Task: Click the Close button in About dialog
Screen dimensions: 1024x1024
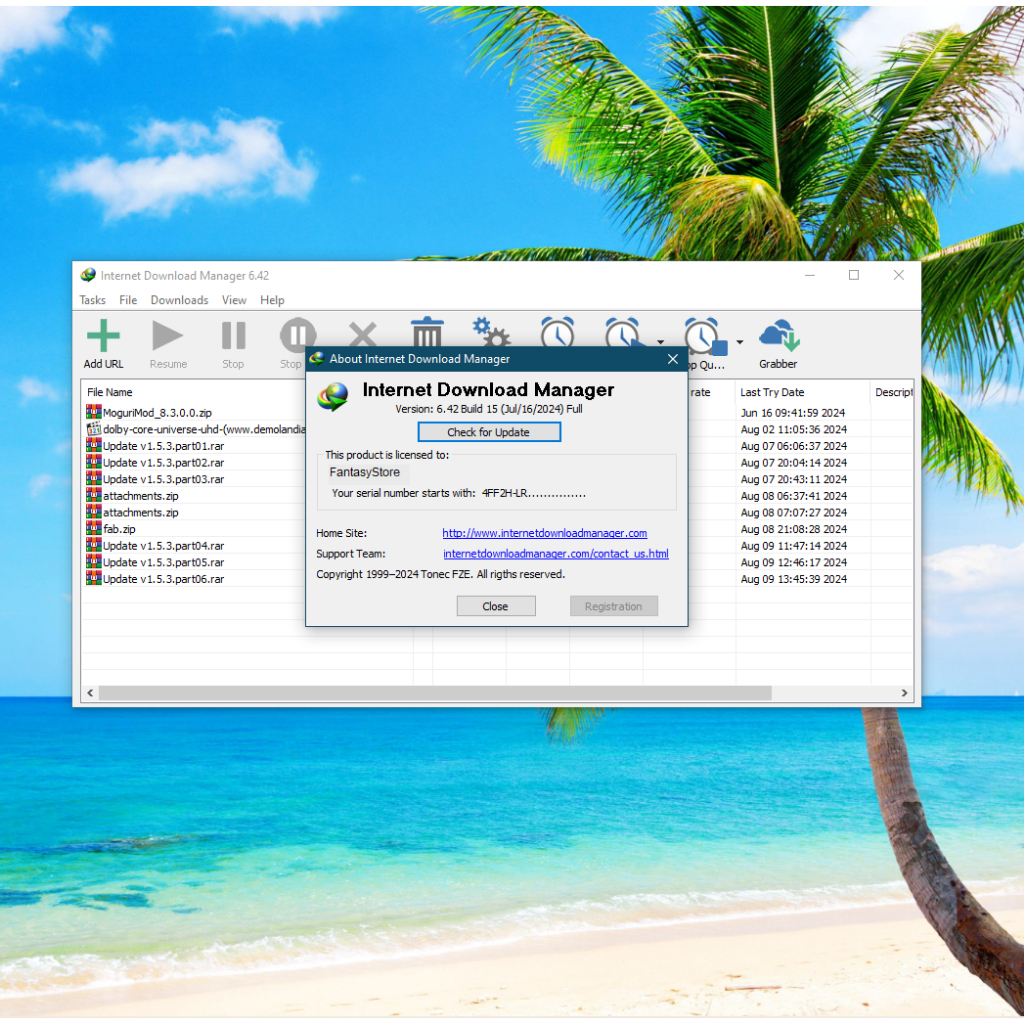Action: [496, 605]
